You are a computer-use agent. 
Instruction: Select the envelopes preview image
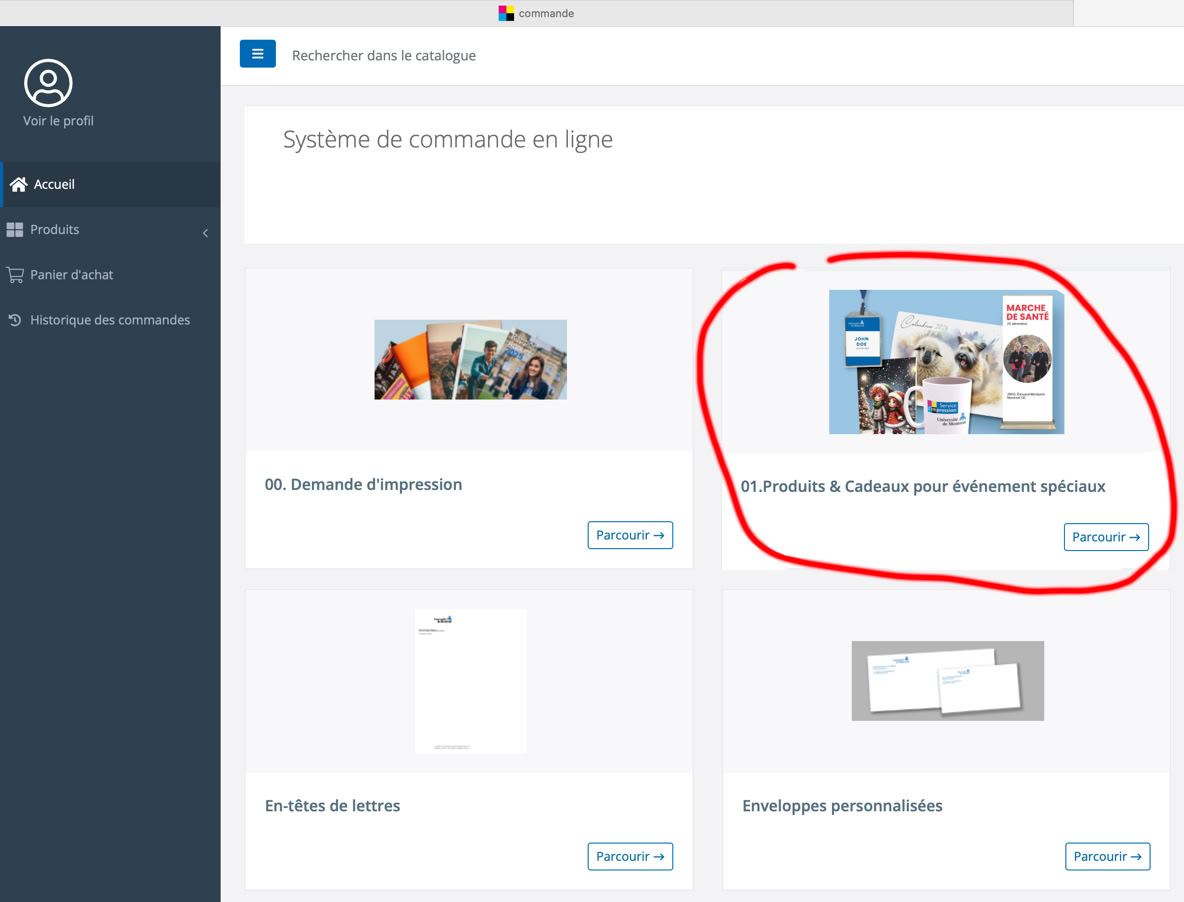pos(947,681)
